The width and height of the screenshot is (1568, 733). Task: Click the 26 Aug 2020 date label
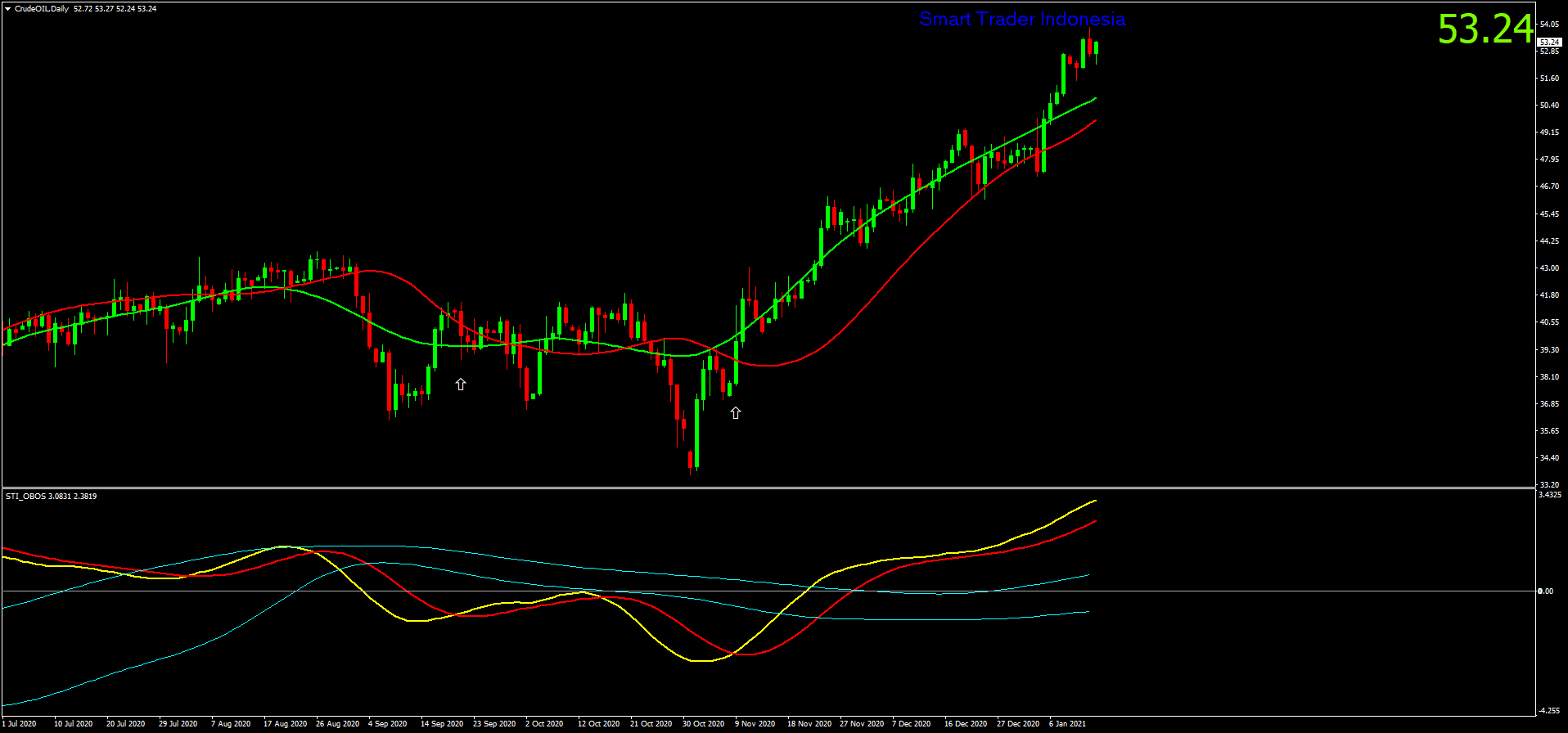(337, 723)
